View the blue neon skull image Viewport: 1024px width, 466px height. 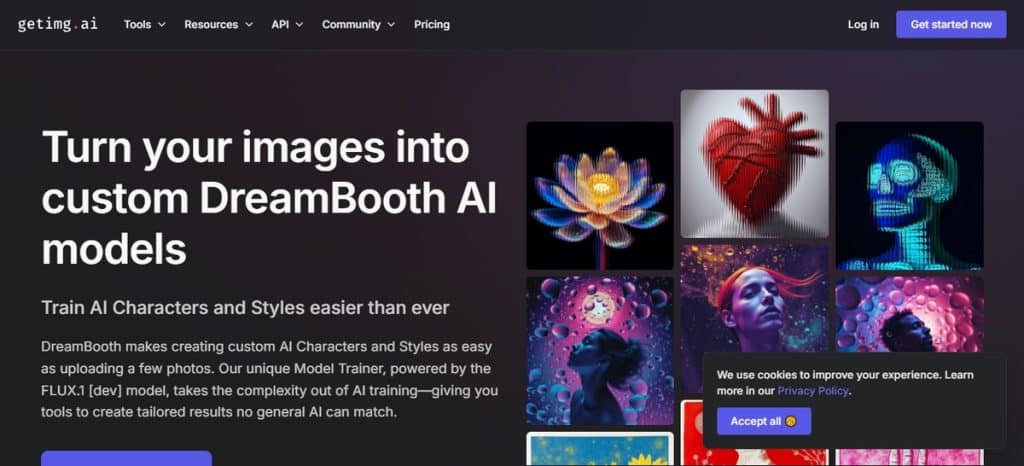coord(910,195)
